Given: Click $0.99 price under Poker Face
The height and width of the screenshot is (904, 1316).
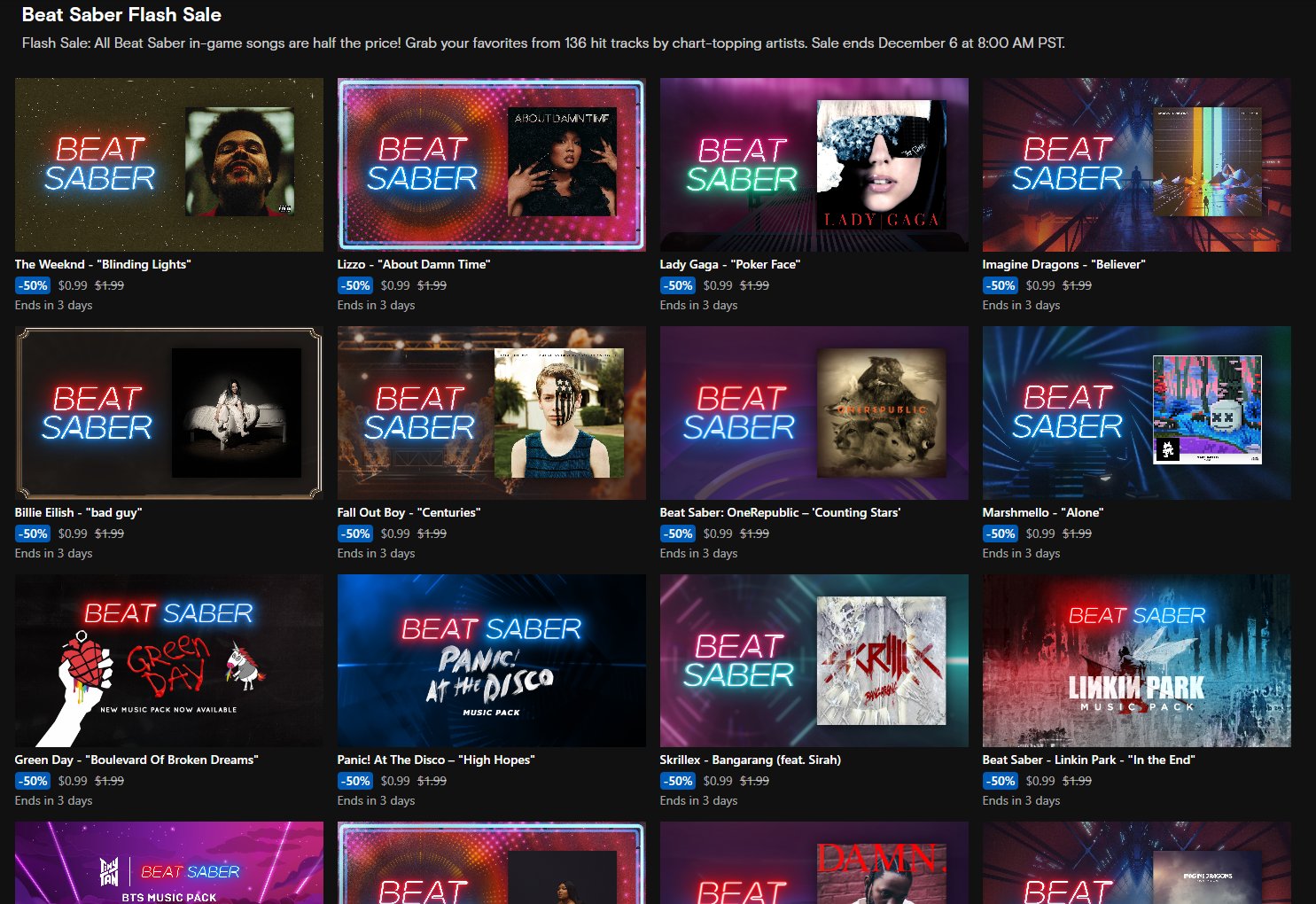Looking at the screenshot, I should pyautogui.click(x=718, y=285).
